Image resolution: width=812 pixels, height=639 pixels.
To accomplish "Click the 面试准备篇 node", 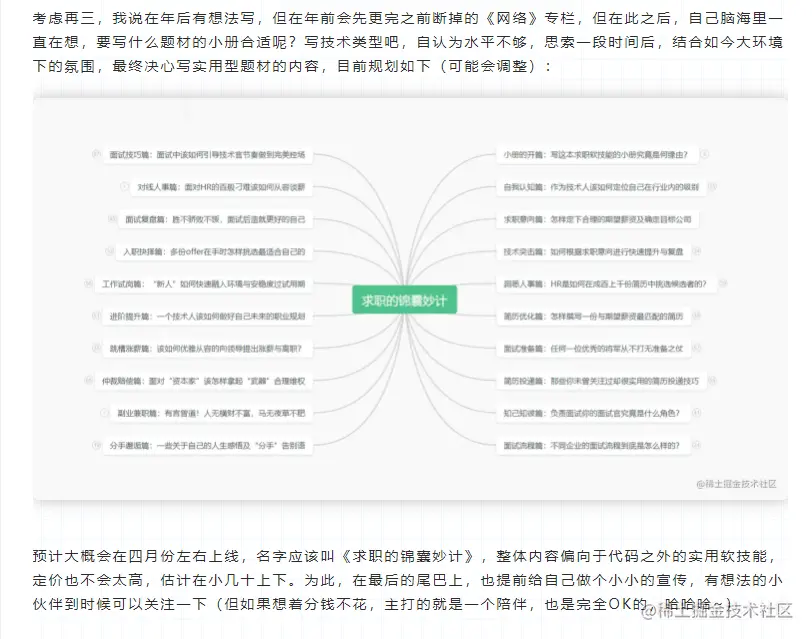I will [x=593, y=348].
